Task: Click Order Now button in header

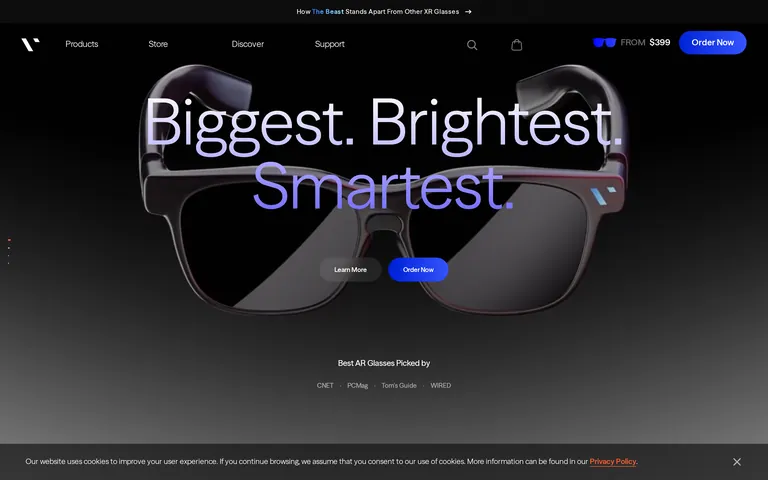Action: [712, 43]
